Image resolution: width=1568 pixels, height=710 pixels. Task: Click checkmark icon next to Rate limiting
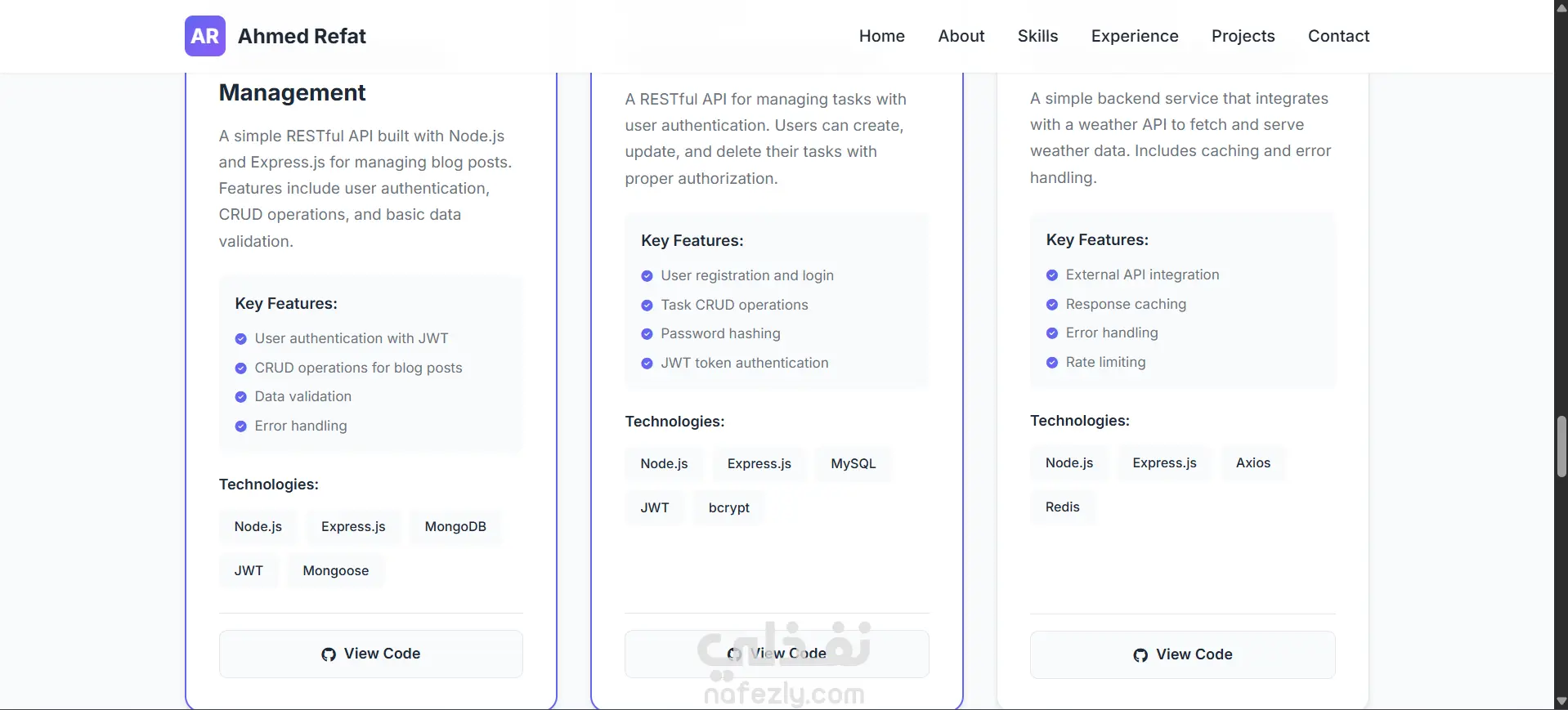[x=1052, y=363]
